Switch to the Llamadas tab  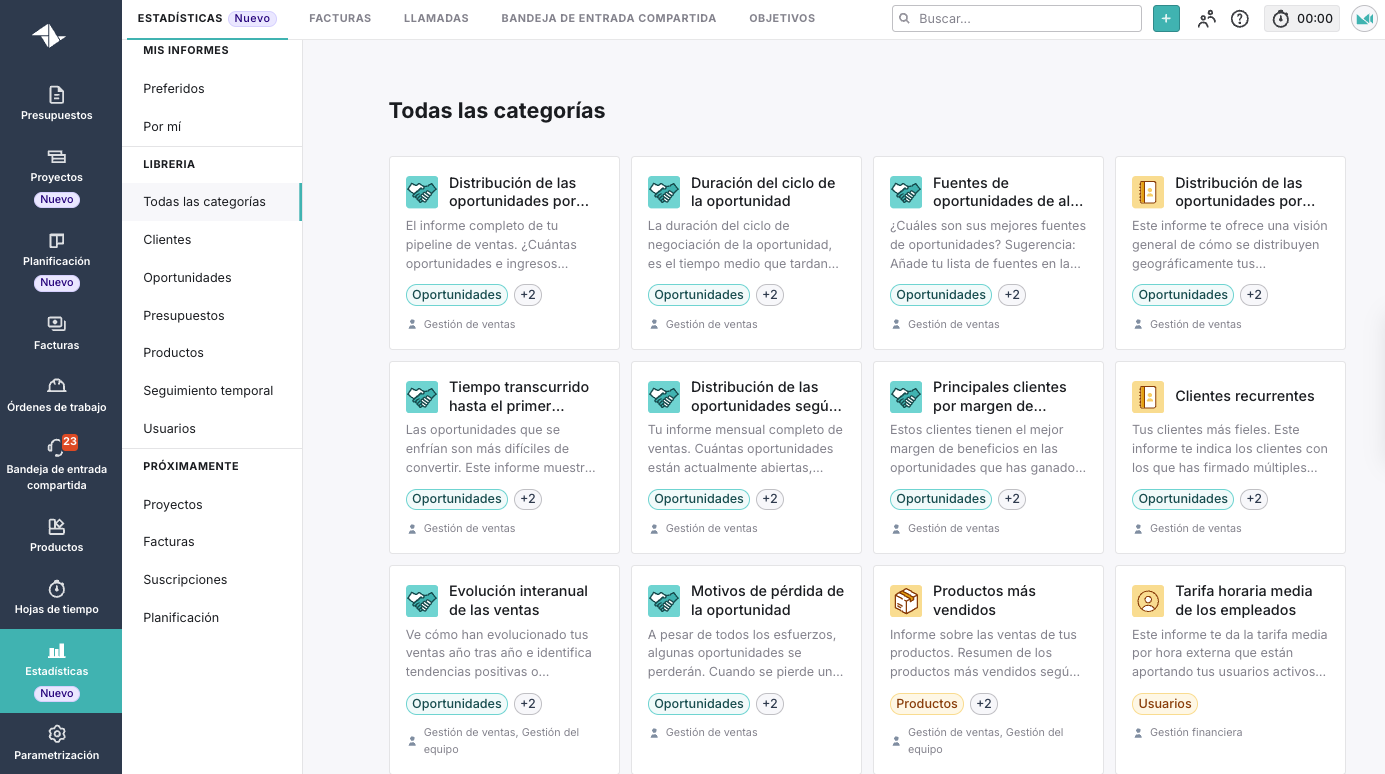pos(436,18)
